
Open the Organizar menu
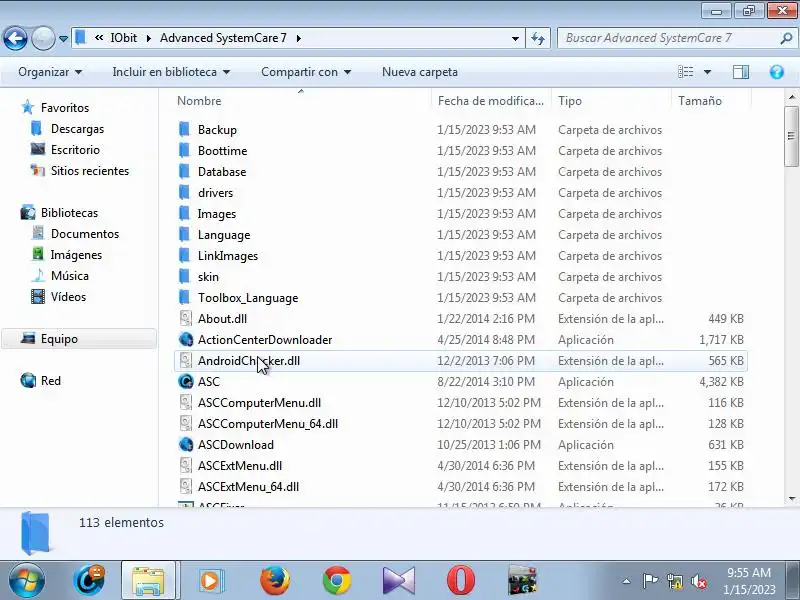pyautogui.click(x=50, y=72)
